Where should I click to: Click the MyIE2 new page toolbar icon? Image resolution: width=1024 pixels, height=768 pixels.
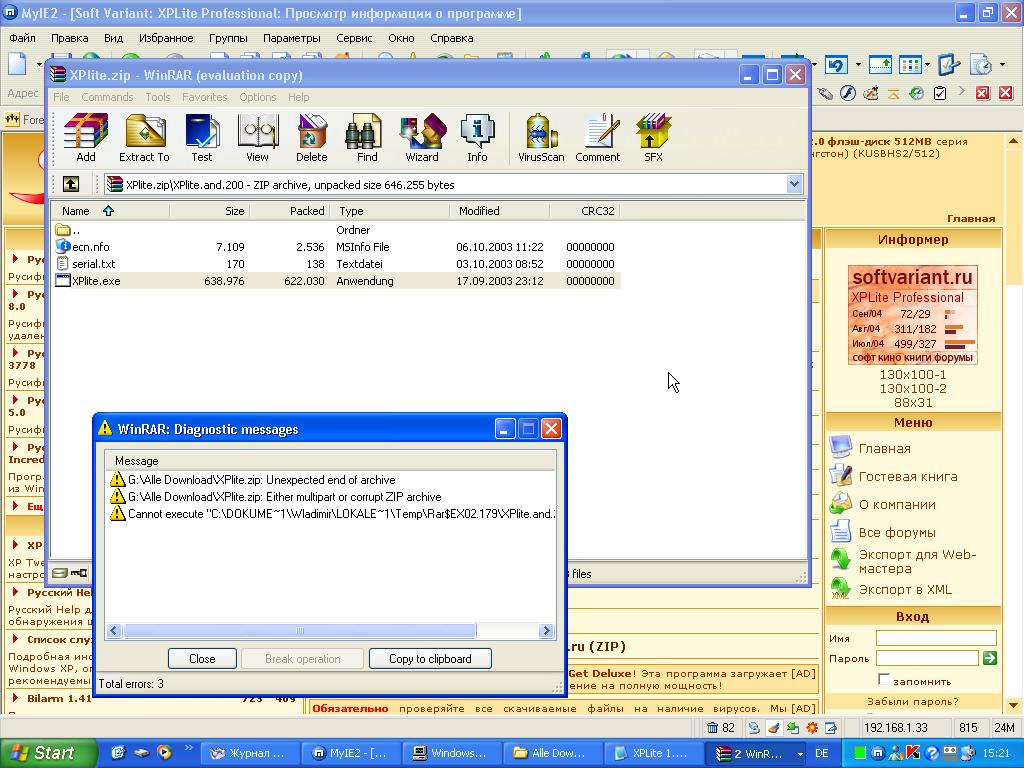coord(18,63)
